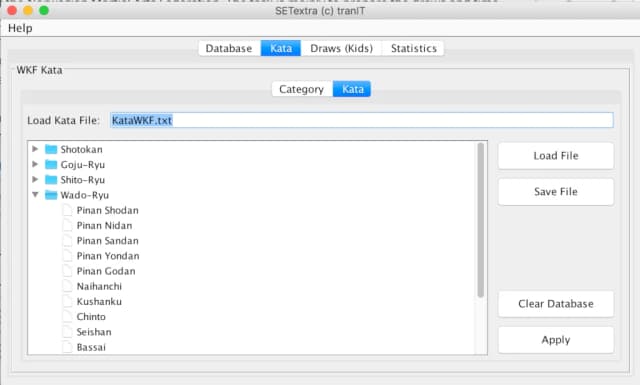The width and height of the screenshot is (640, 385).
Task: Switch to the Database tab
Action: click(x=229, y=48)
